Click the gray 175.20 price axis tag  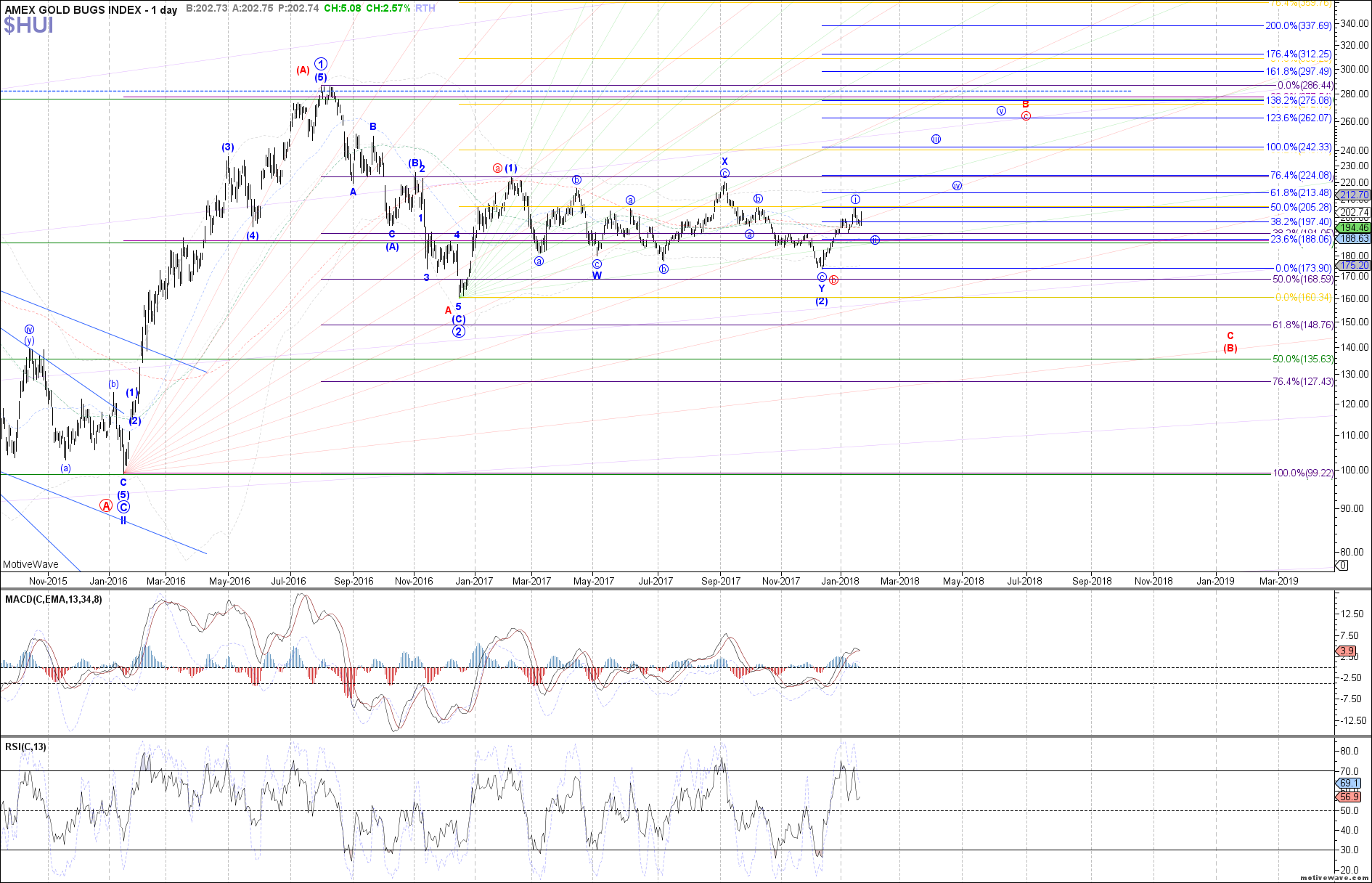pyautogui.click(x=1354, y=266)
